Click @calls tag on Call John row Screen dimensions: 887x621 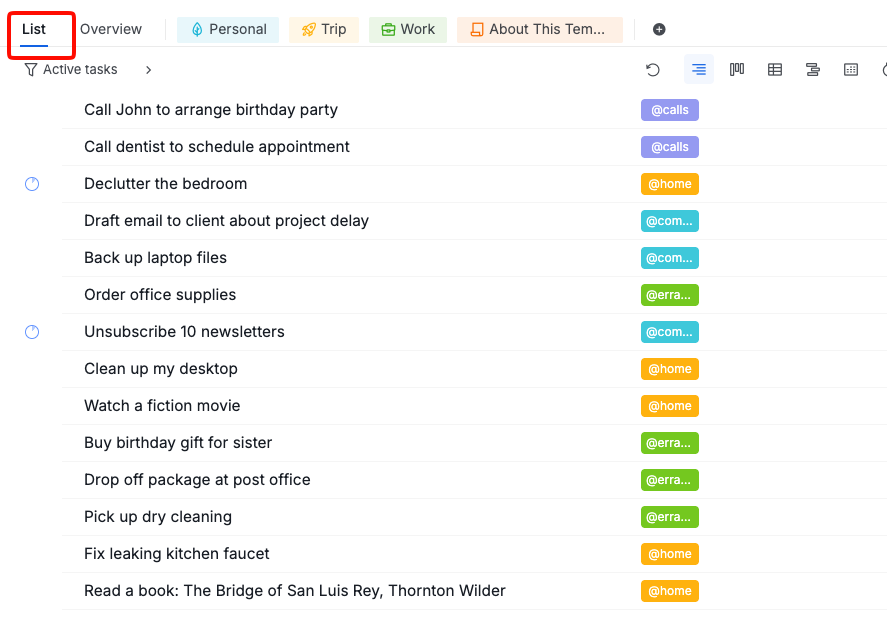[x=670, y=110]
